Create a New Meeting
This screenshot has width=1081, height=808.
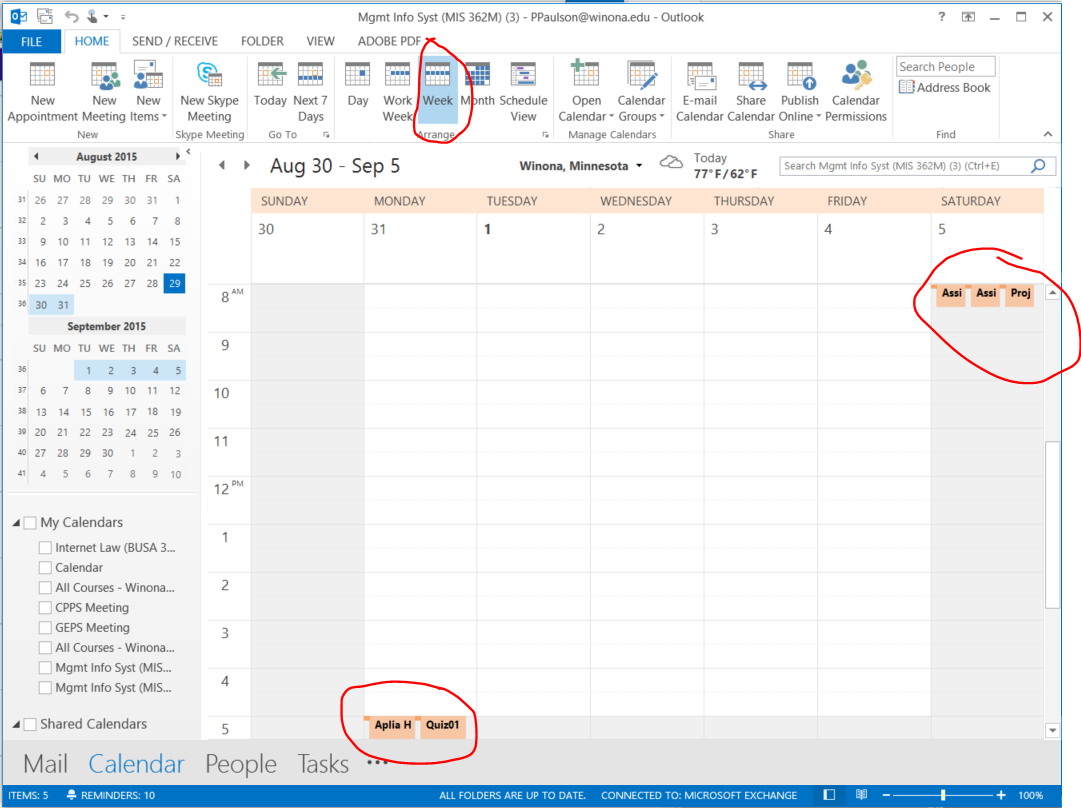104,92
